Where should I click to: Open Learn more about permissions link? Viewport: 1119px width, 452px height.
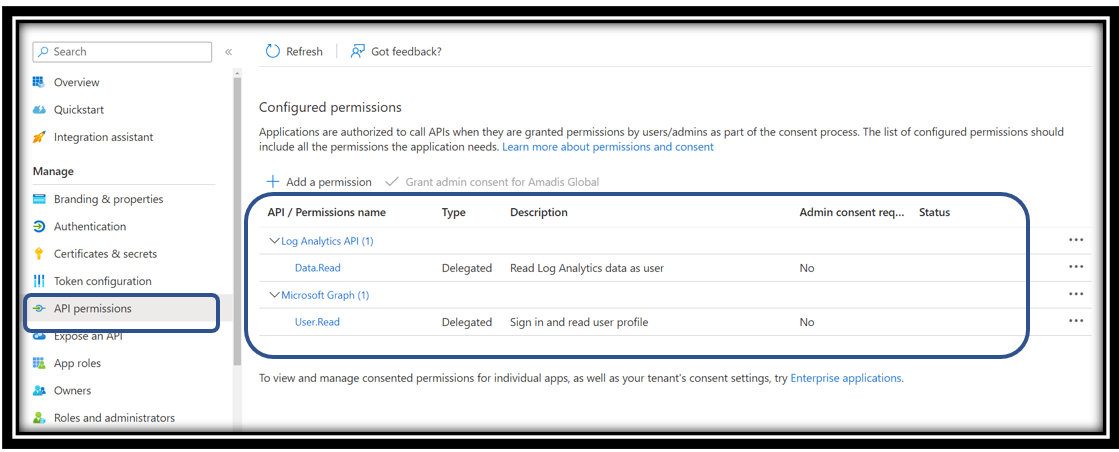click(608, 147)
